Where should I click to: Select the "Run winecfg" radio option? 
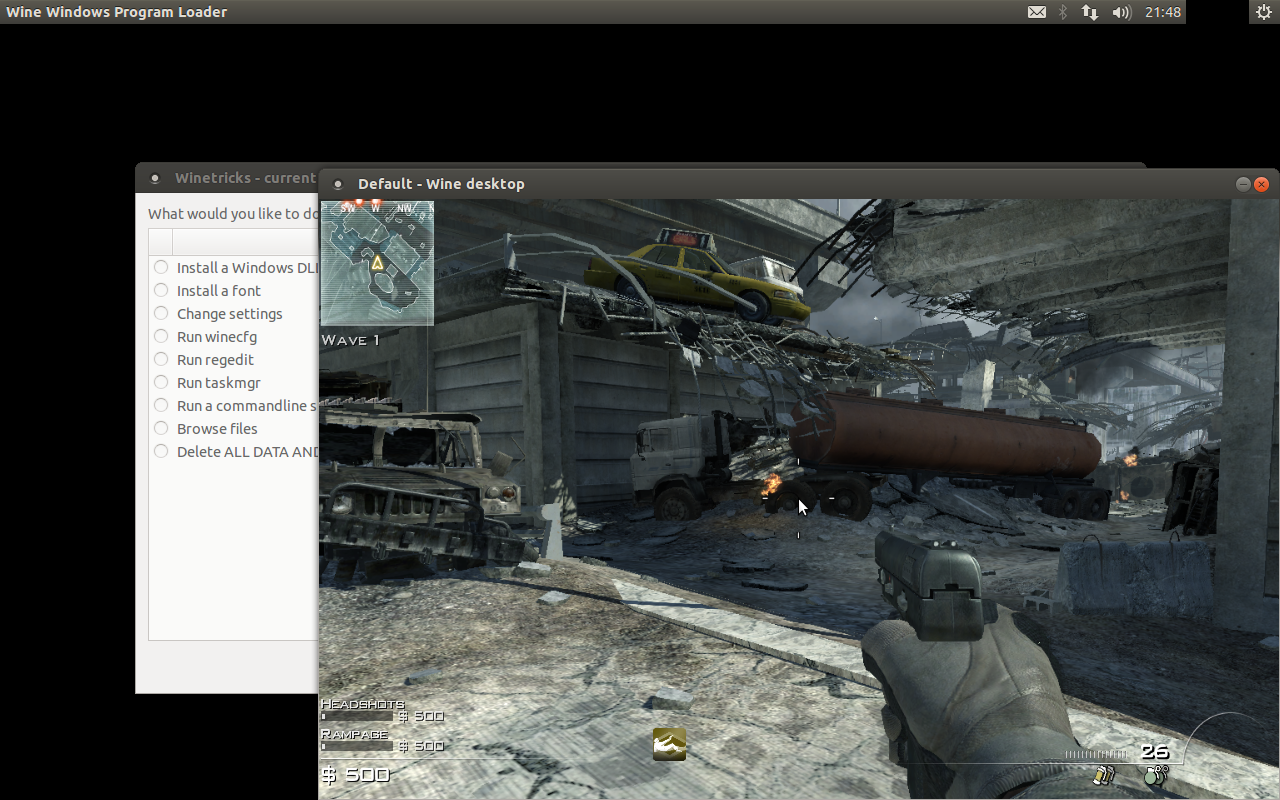(x=161, y=336)
